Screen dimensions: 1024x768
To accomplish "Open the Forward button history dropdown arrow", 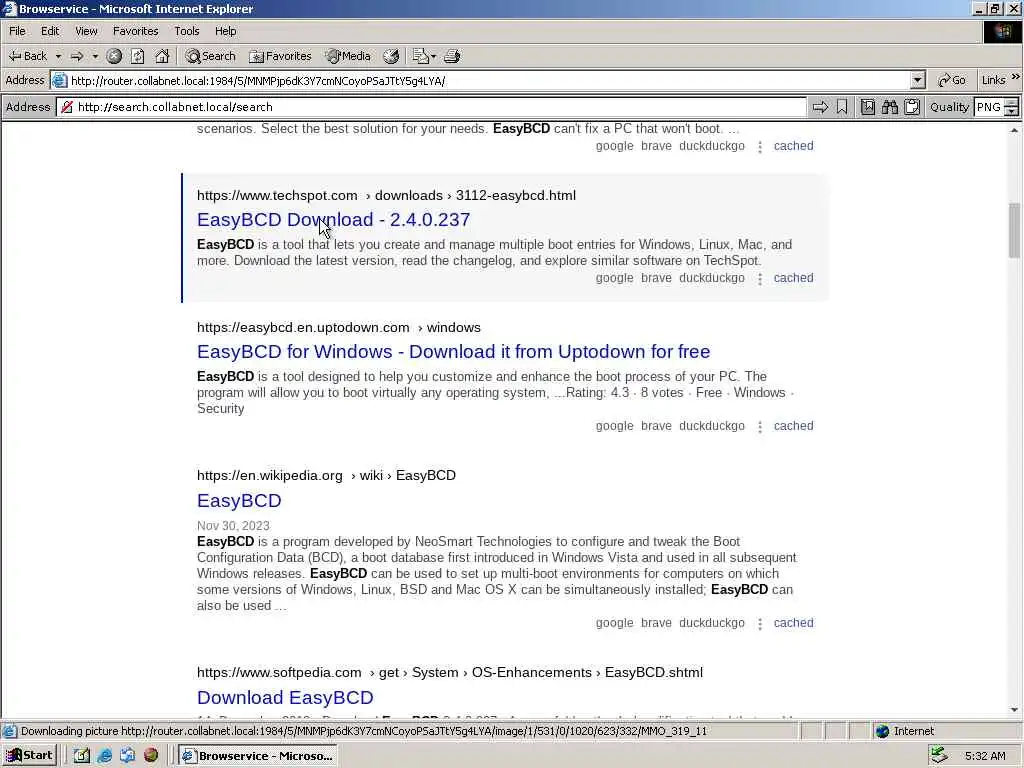I will (95, 56).
